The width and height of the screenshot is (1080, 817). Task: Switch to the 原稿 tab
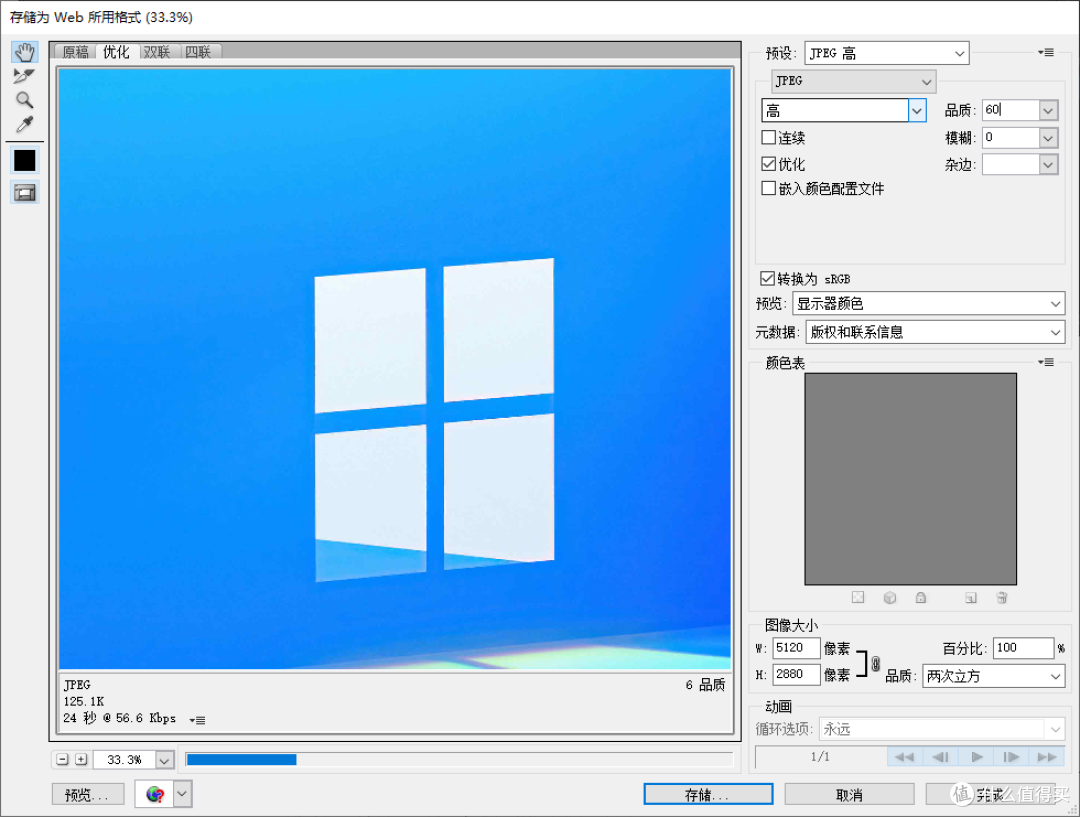[x=76, y=52]
